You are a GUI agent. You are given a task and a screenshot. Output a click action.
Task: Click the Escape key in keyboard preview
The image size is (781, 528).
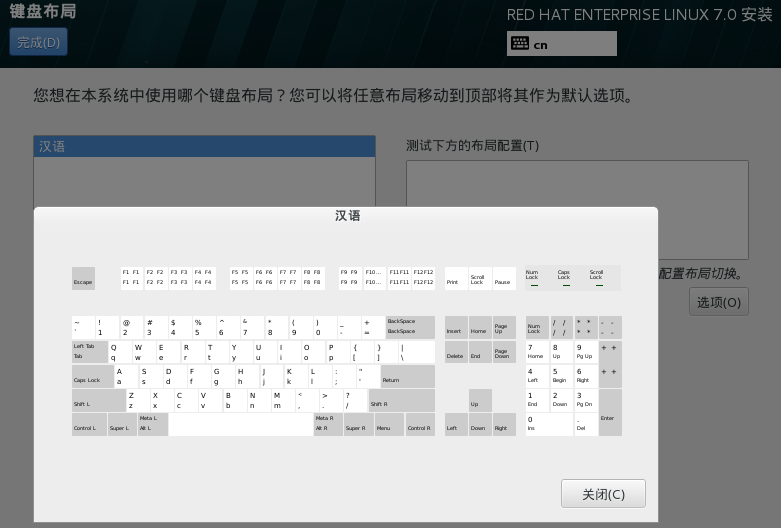click(x=83, y=278)
